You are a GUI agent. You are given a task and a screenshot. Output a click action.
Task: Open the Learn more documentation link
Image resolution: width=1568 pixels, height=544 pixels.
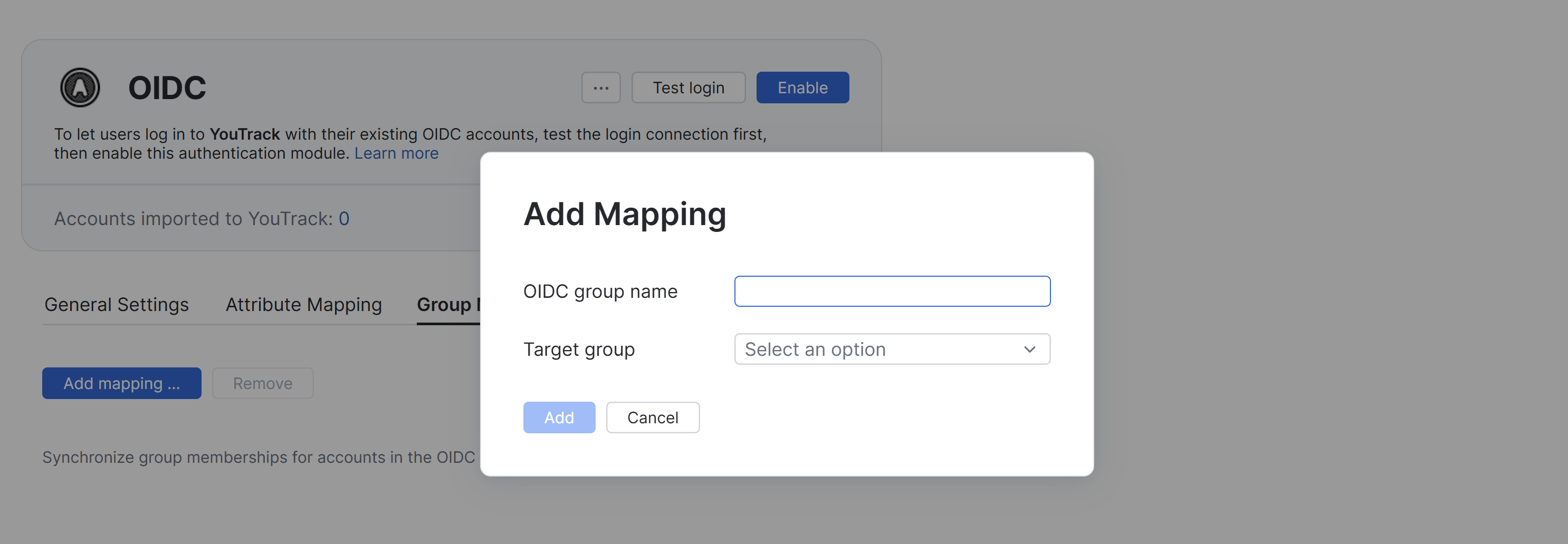(396, 153)
